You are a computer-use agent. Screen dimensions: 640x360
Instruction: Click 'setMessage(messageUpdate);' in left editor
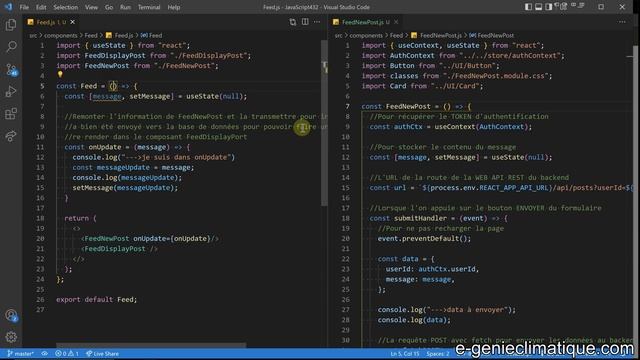pos(125,188)
